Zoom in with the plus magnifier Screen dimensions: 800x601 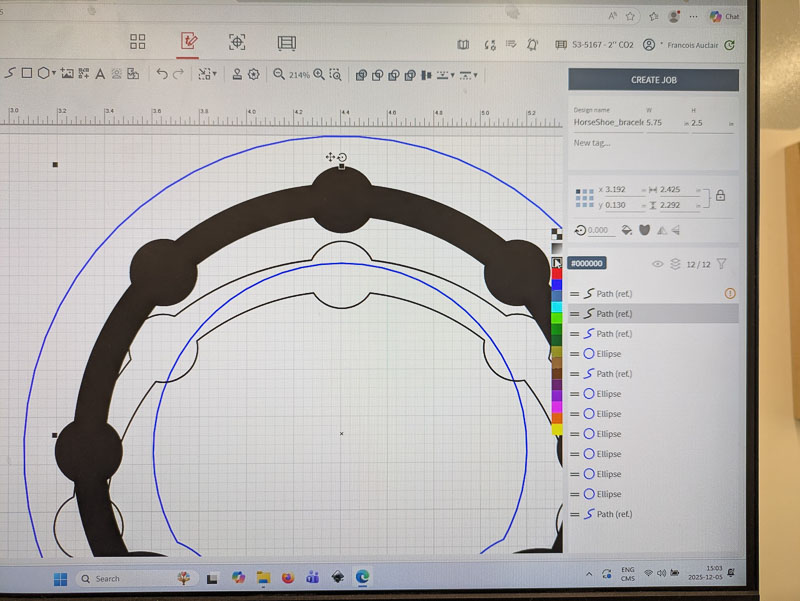[x=319, y=74]
